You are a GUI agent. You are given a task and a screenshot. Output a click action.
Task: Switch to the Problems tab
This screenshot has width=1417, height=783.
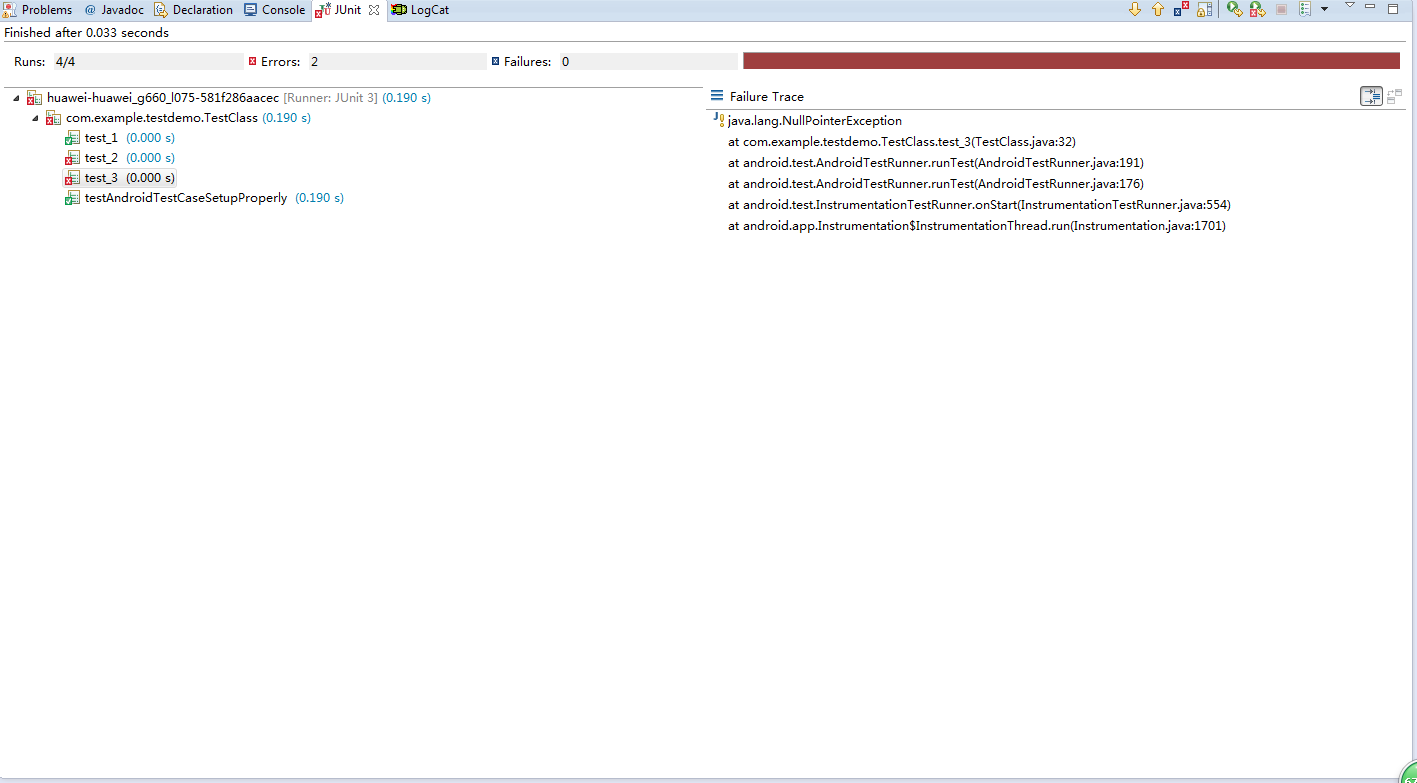pyautogui.click(x=37, y=10)
